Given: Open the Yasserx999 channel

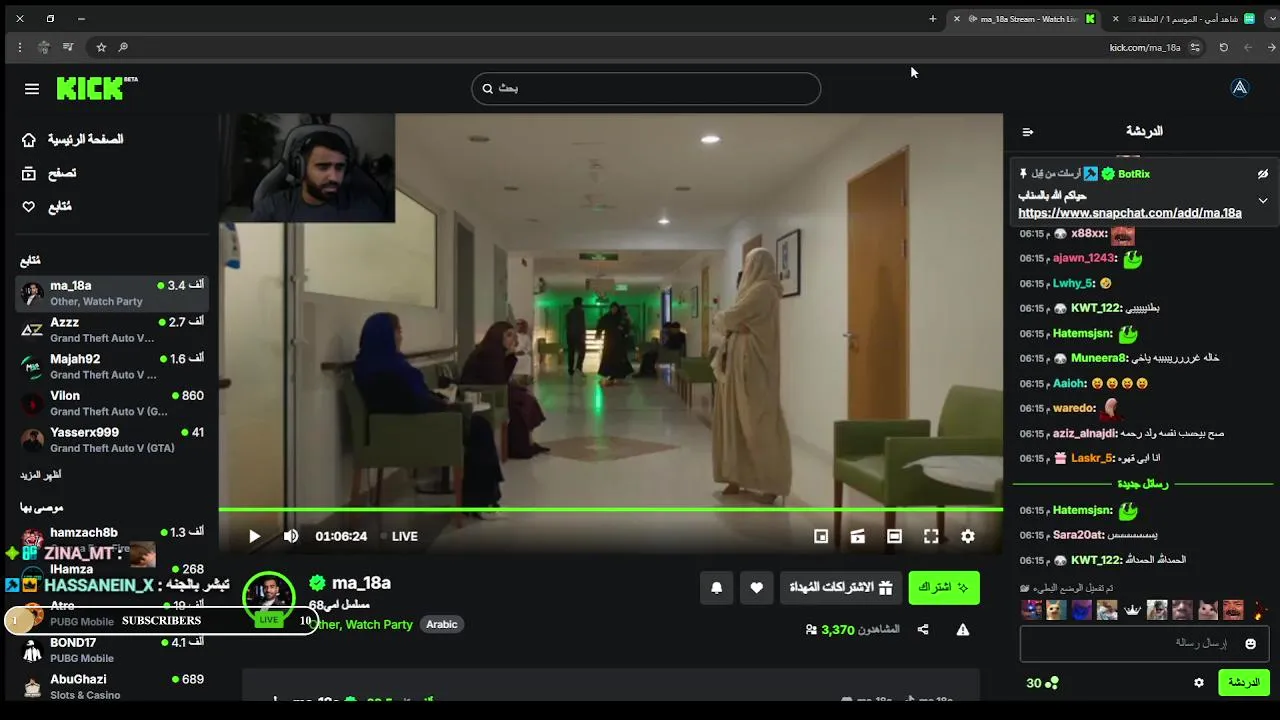Looking at the screenshot, I should pos(112,440).
